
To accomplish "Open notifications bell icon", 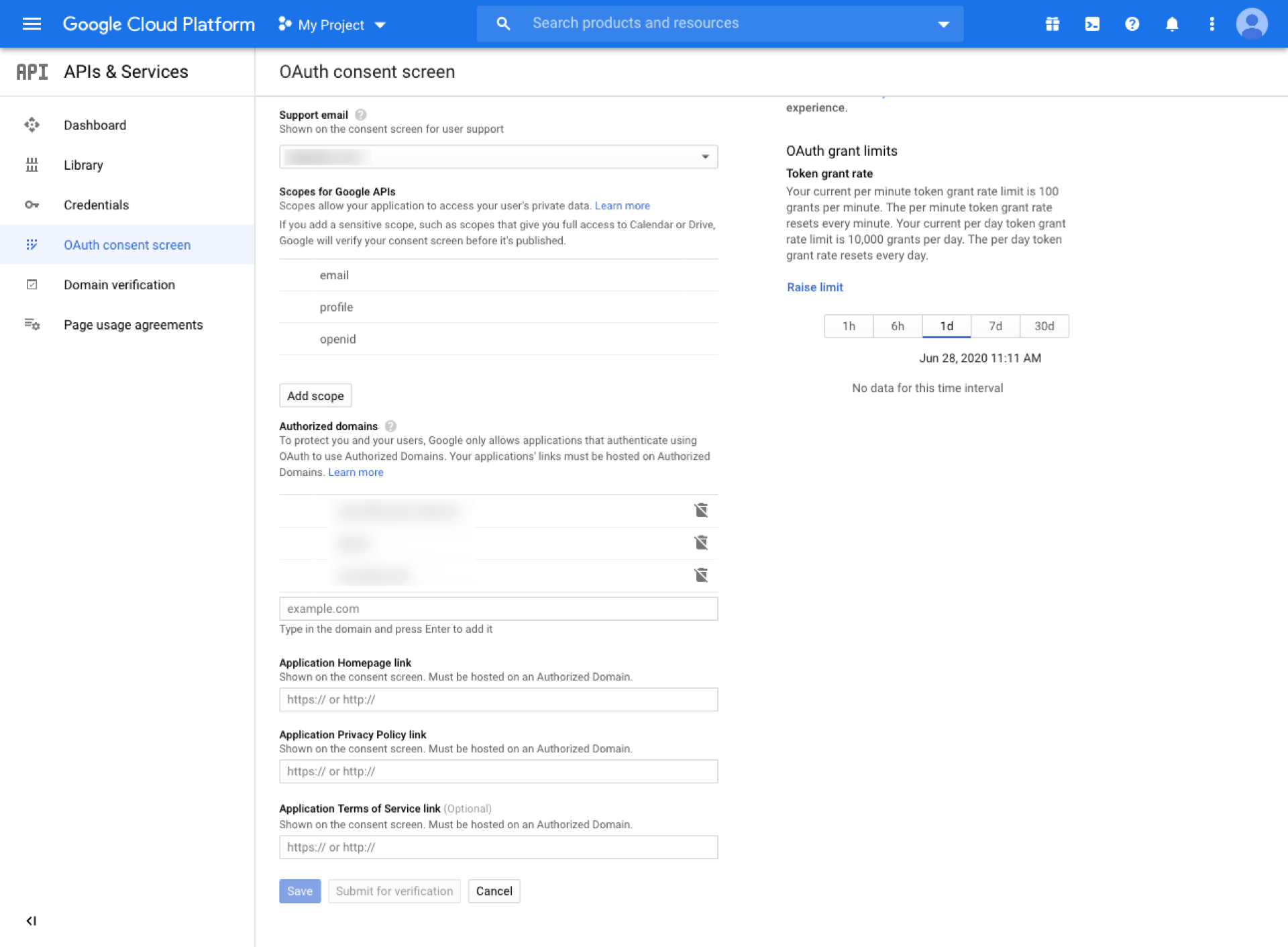I will [1172, 24].
